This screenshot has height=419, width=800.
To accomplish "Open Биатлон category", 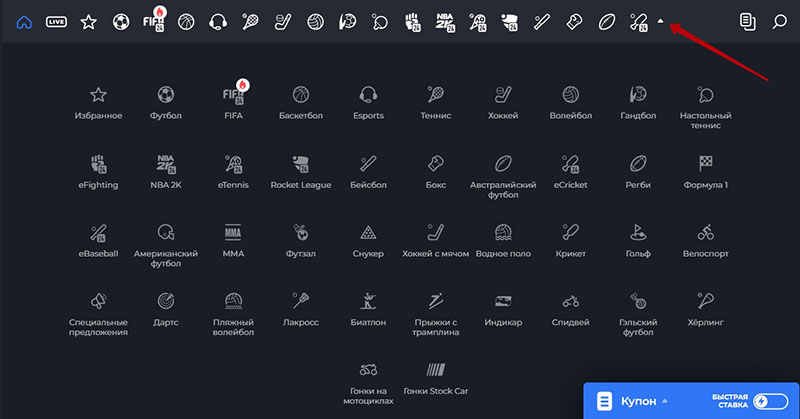I will coord(368,308).
